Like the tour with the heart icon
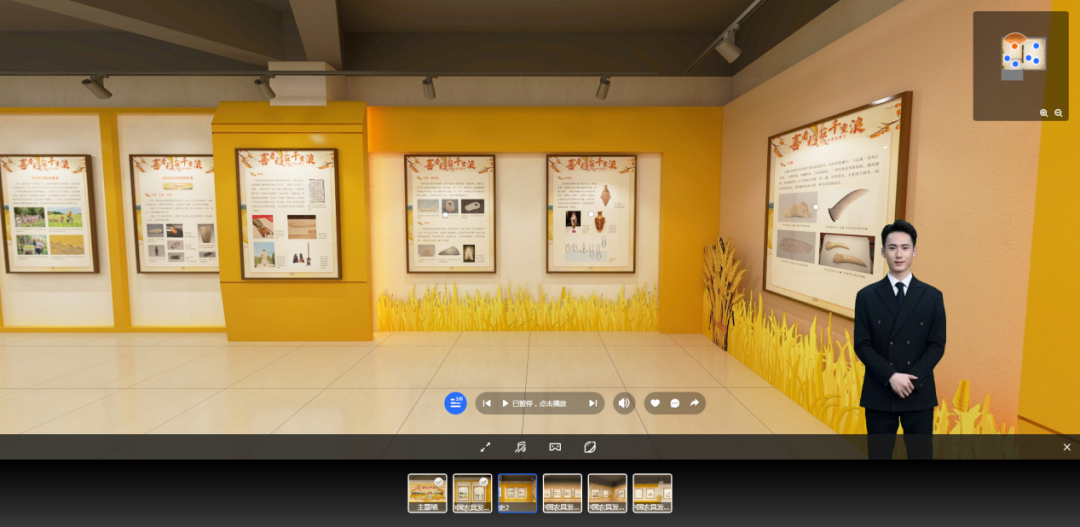The width and height of the screenshot is (1080, 527). pos(655,403)
